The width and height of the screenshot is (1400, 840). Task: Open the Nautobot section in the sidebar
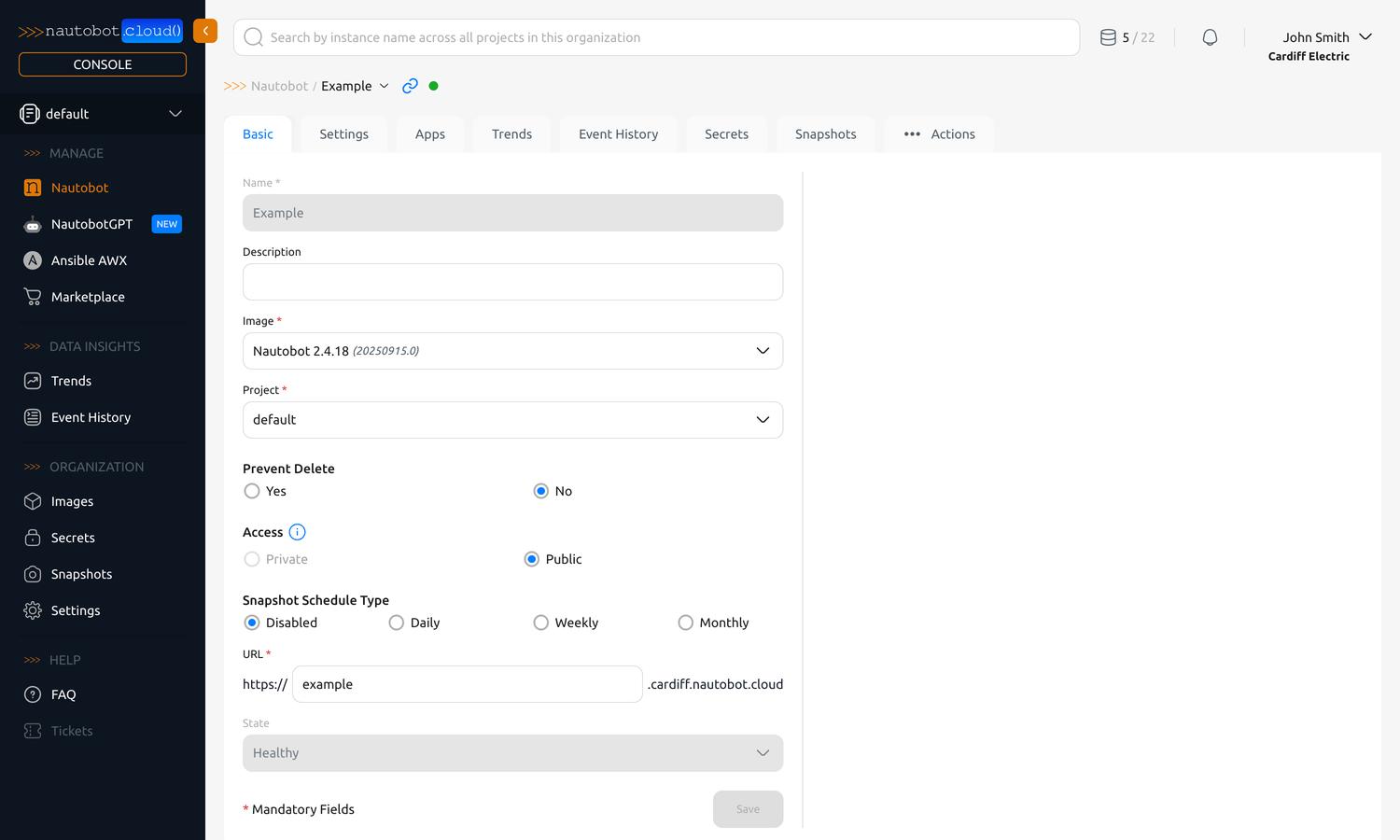pyautogui.click(x=79, y=188)
